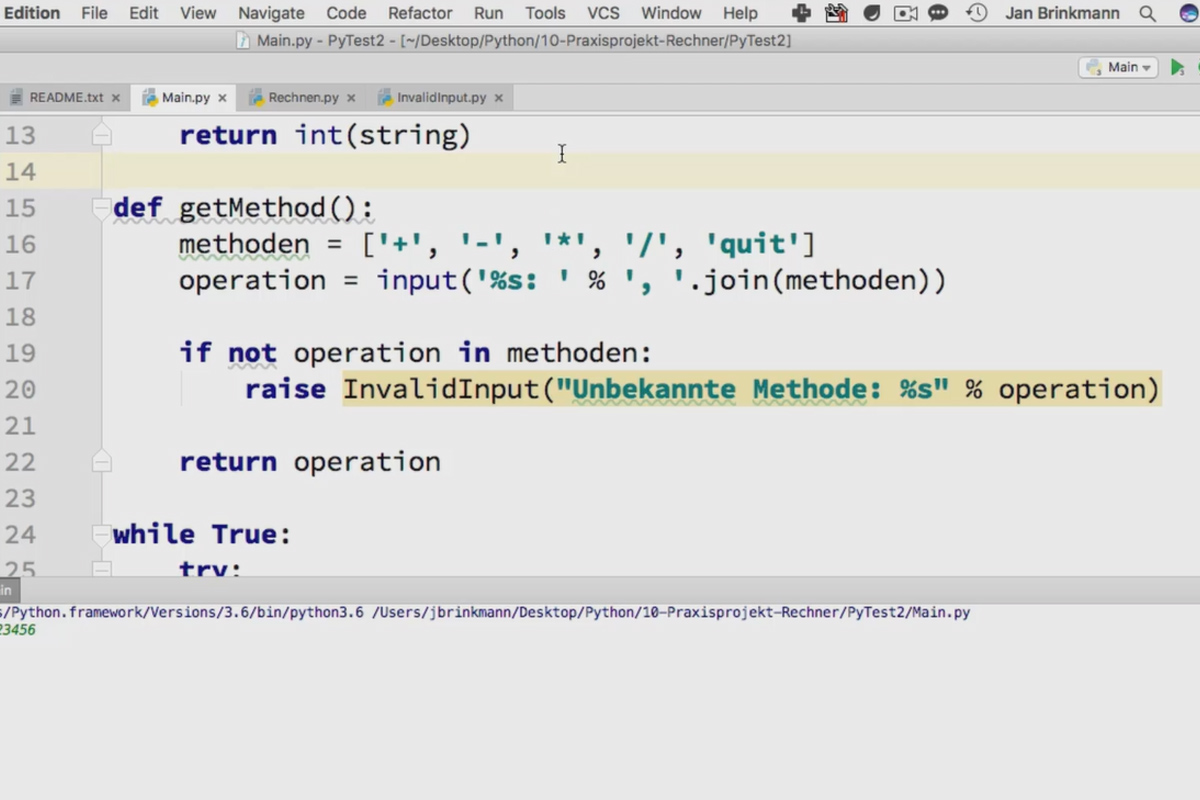This screenshot has height=800, width=1200.
Task: Click the toolbox icon in menu bar
Action: click(836, 13)
